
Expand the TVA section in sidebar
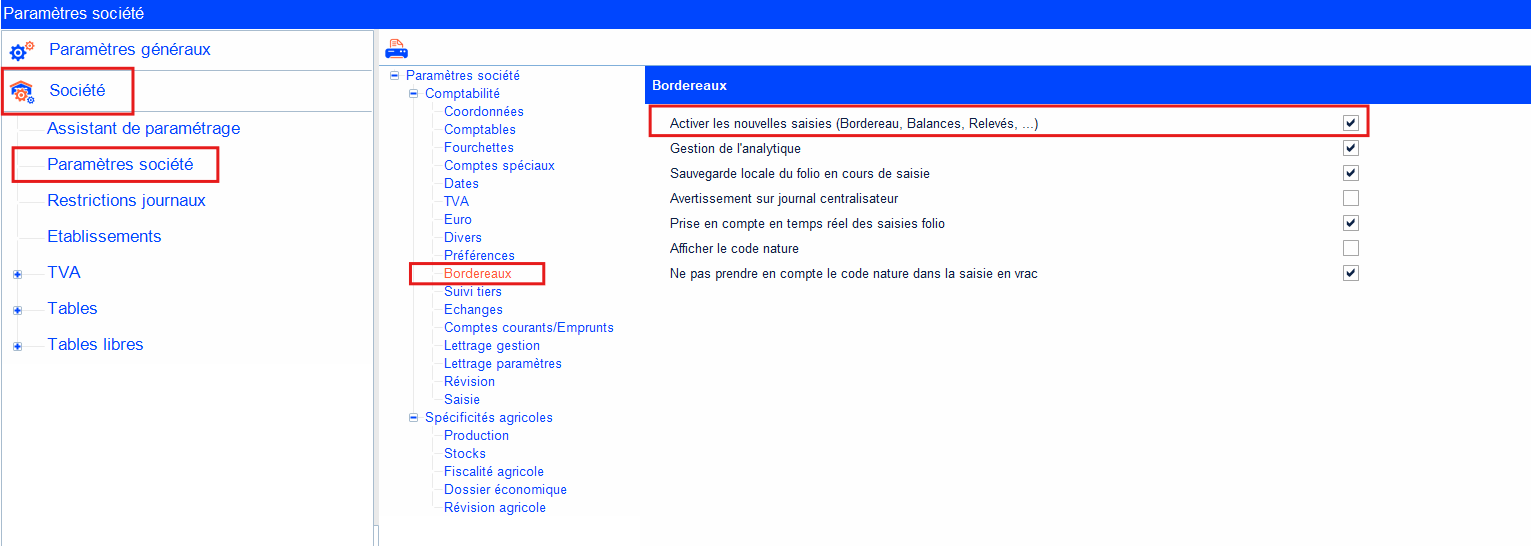point(17,273)
